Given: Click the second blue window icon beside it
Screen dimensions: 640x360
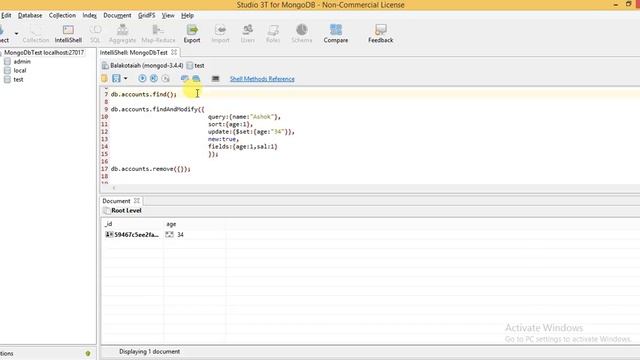Looking at the screenshot, I should 196,78.
